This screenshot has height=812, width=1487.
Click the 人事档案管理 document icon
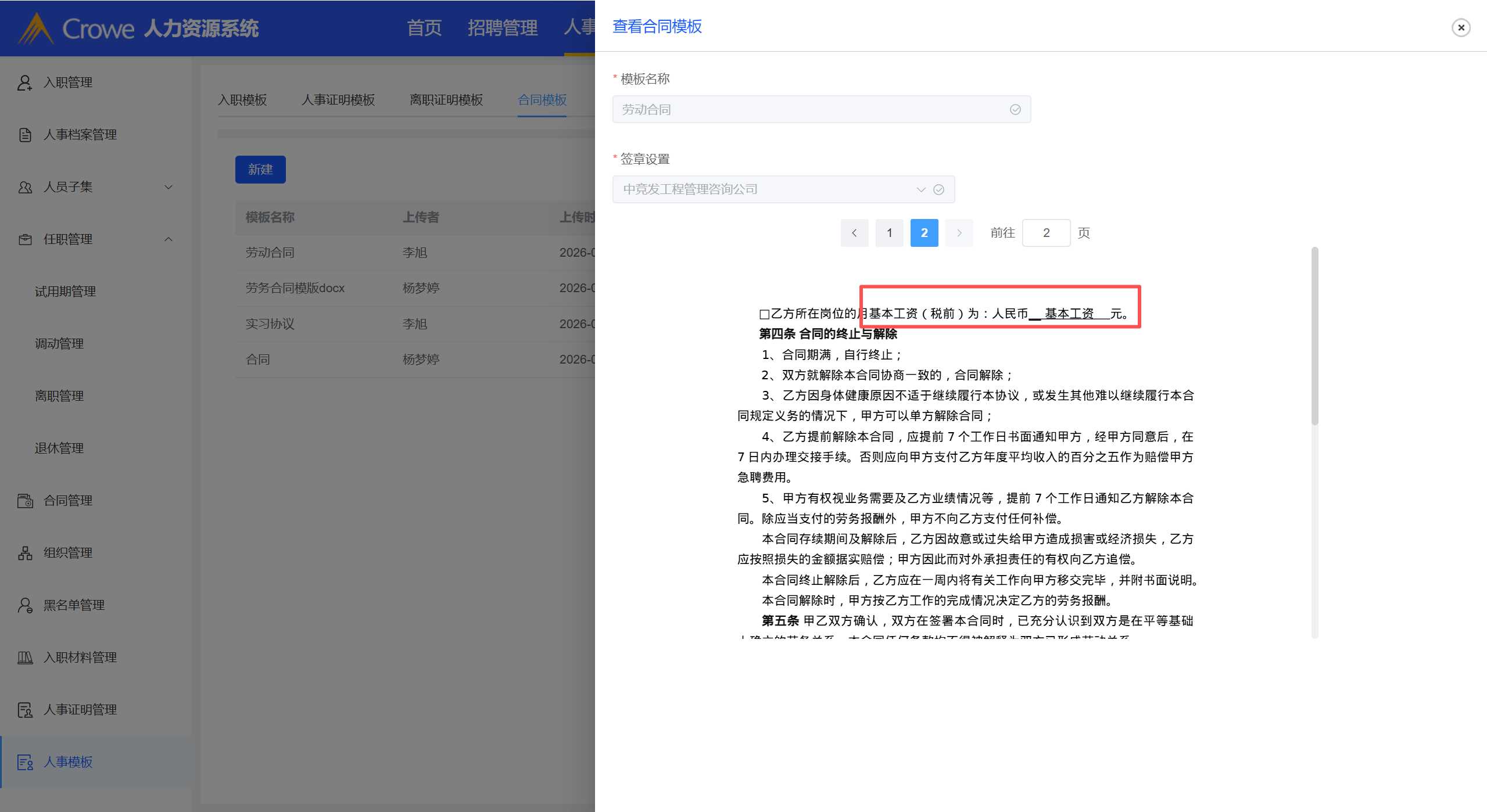point(24,135)
